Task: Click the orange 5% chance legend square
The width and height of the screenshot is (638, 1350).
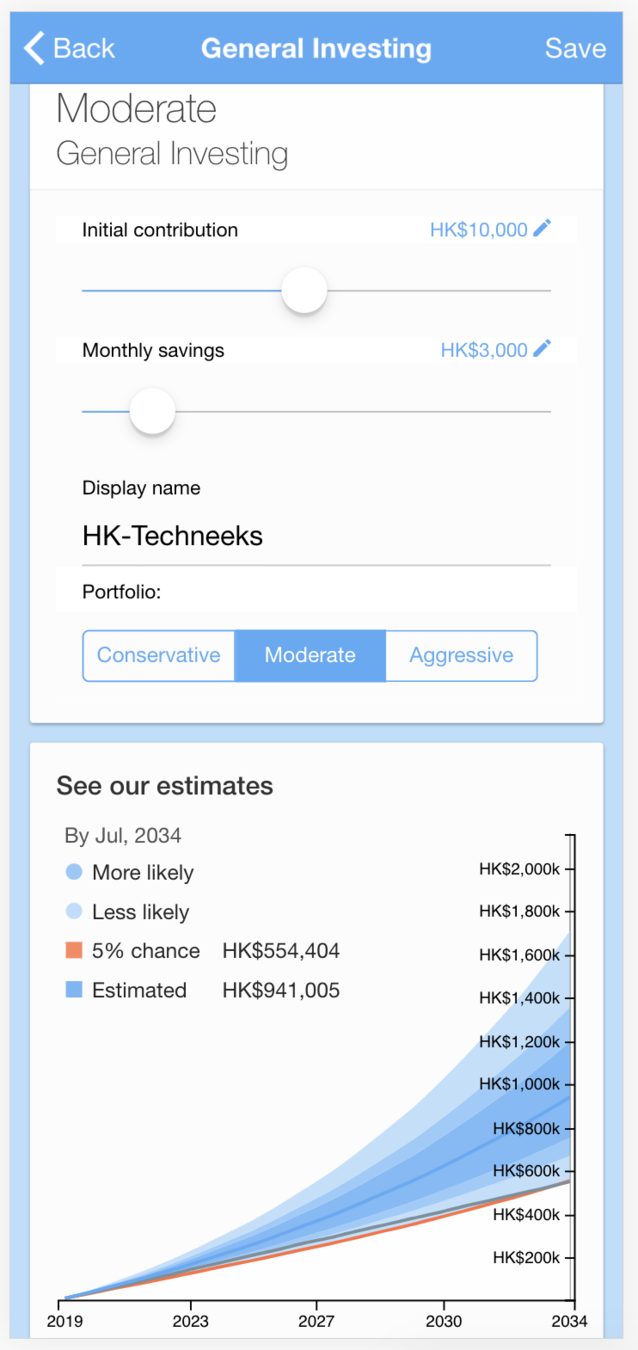Action: (x=73, y=951)
